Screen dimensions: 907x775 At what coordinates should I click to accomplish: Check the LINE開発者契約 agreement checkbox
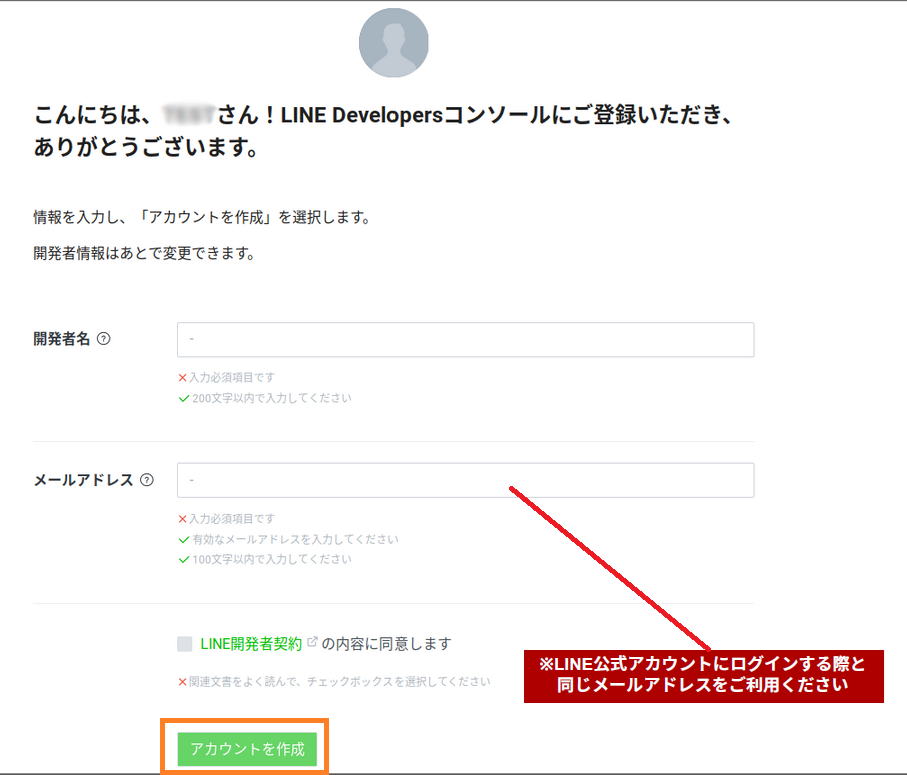tap(185, 644)
